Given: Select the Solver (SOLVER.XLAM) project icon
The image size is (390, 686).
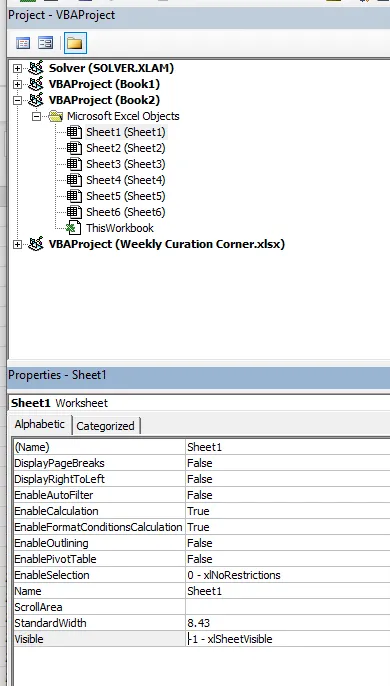Looking at the screenshot, I should click(36, 68).
